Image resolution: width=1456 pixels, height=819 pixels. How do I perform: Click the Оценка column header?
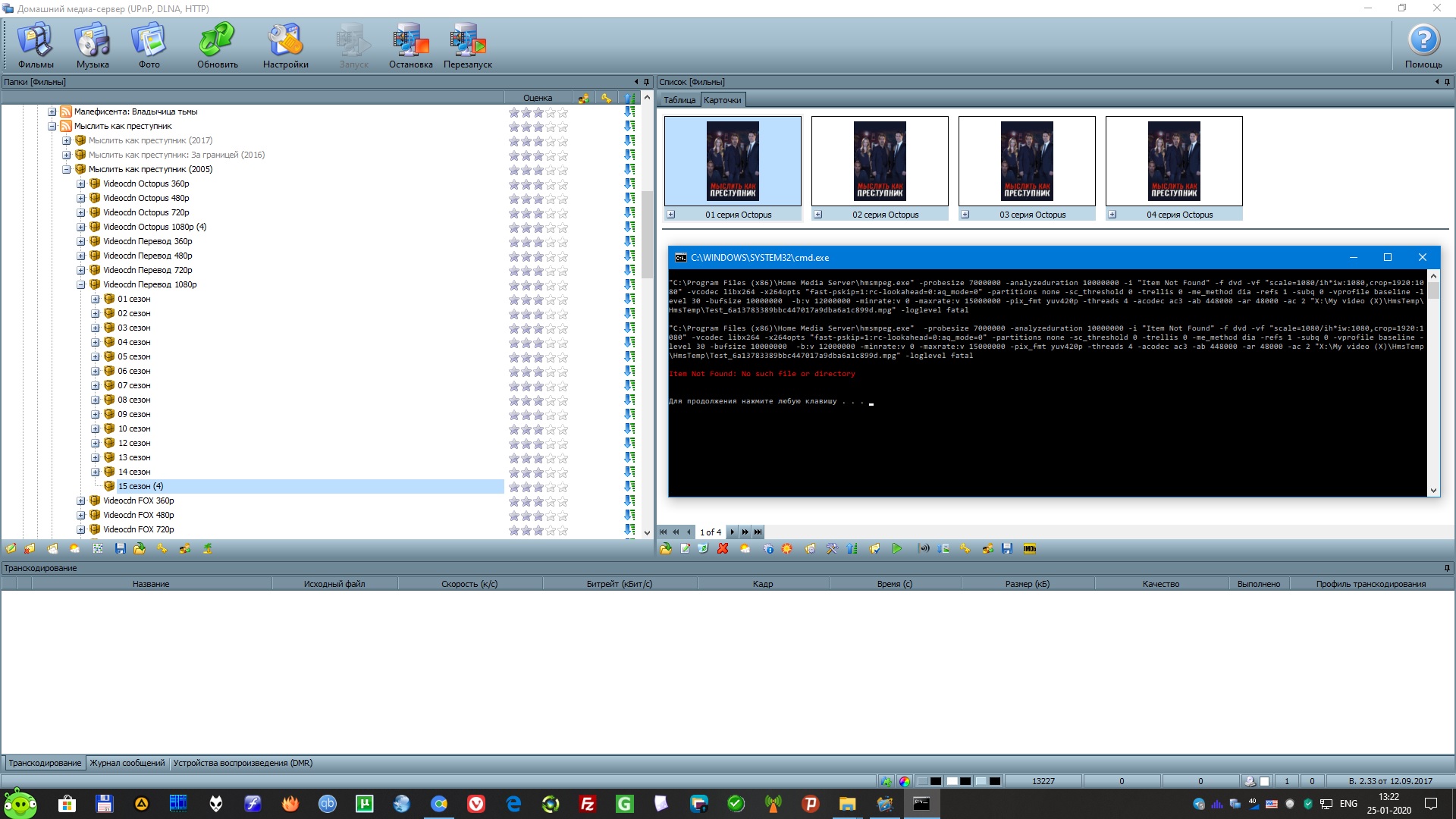tap(537, 98)
